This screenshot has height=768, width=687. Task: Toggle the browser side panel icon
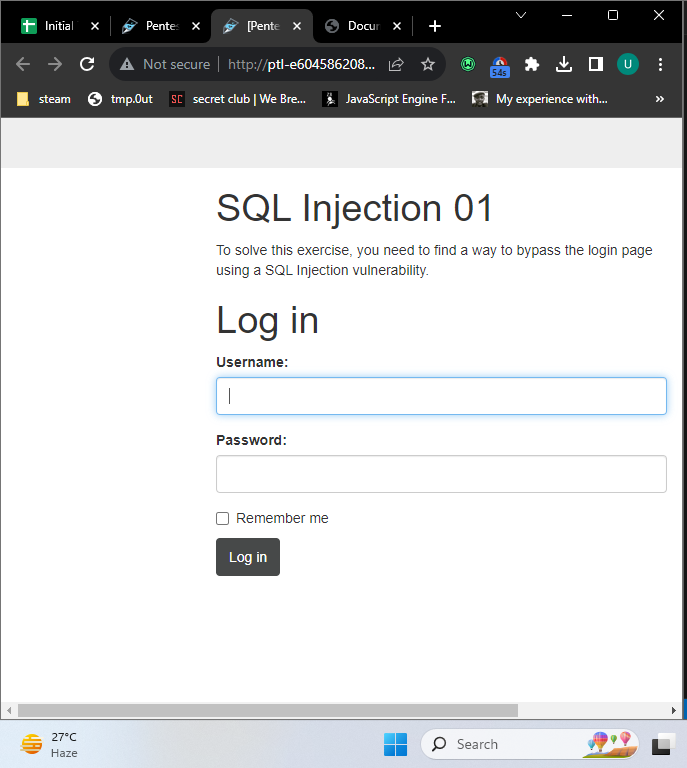tap(596, 64)
